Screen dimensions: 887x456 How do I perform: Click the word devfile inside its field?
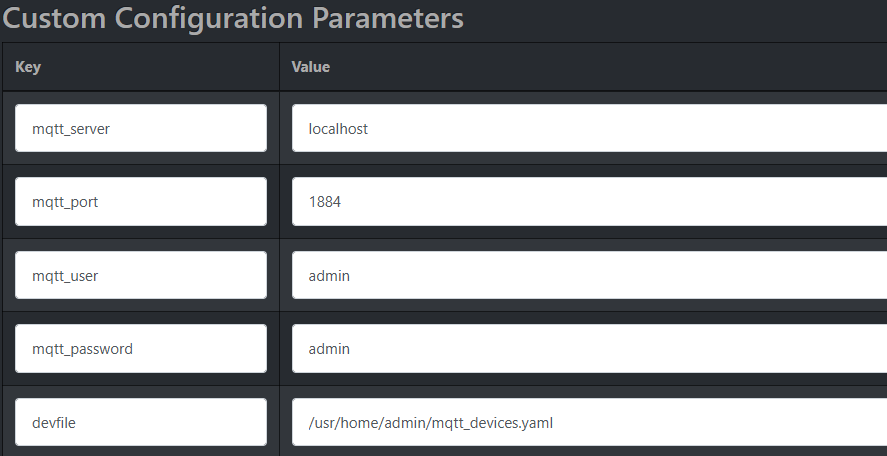point(54,422)
